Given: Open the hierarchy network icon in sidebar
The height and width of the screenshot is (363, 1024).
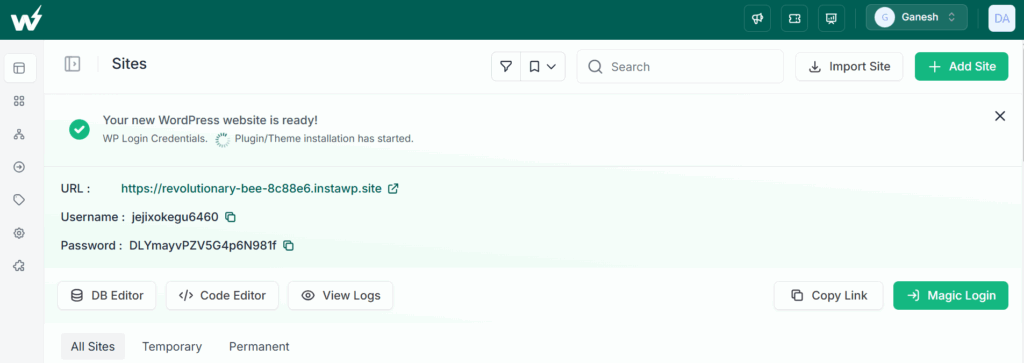Looking at the screenshot, I should pyautogui.click(x=20, y=134).
